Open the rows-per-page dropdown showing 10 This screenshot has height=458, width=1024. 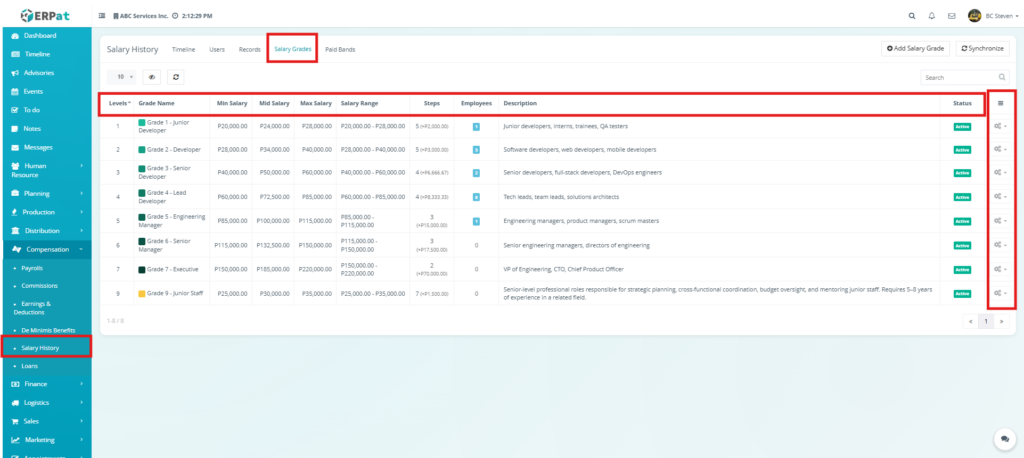(124, 76)
